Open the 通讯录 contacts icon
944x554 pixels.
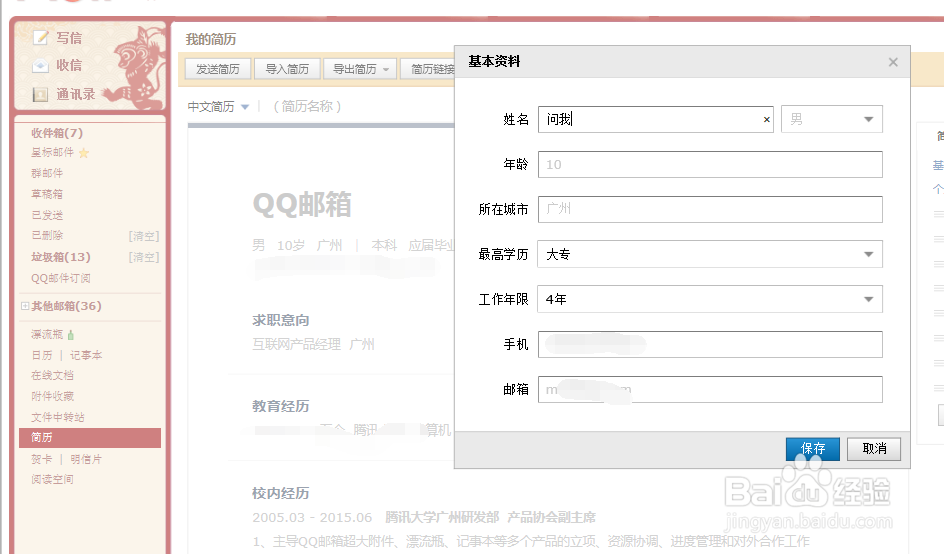coord(40,95)
